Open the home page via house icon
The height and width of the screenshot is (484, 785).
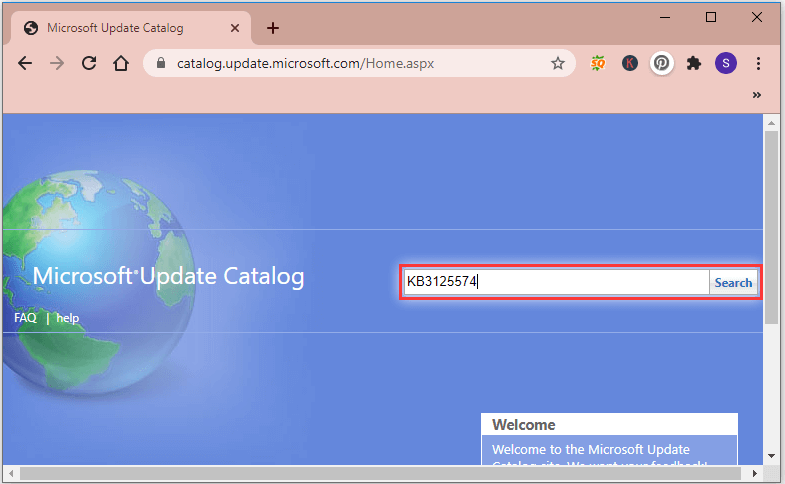coord(121,63)
